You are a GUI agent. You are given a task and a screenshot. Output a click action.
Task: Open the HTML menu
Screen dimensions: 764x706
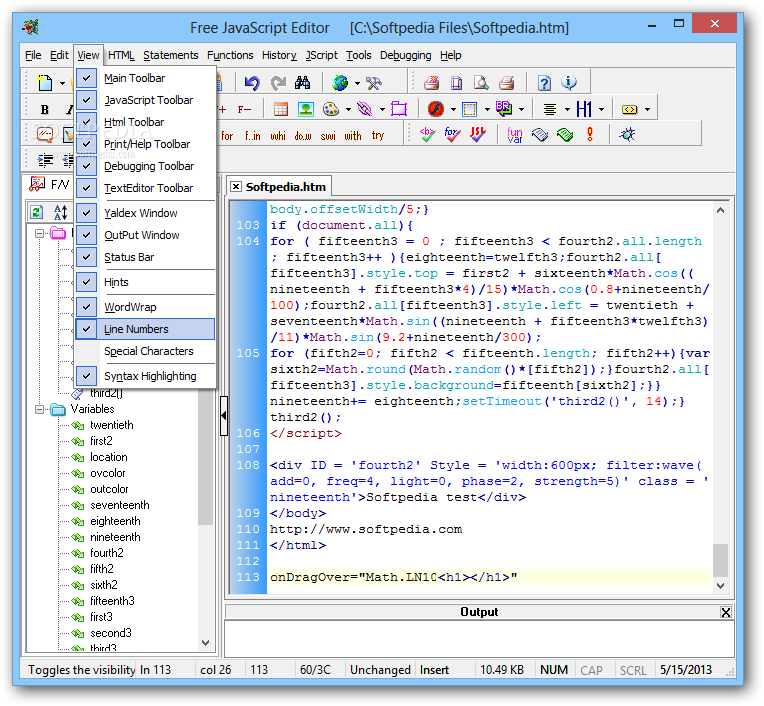121,55
